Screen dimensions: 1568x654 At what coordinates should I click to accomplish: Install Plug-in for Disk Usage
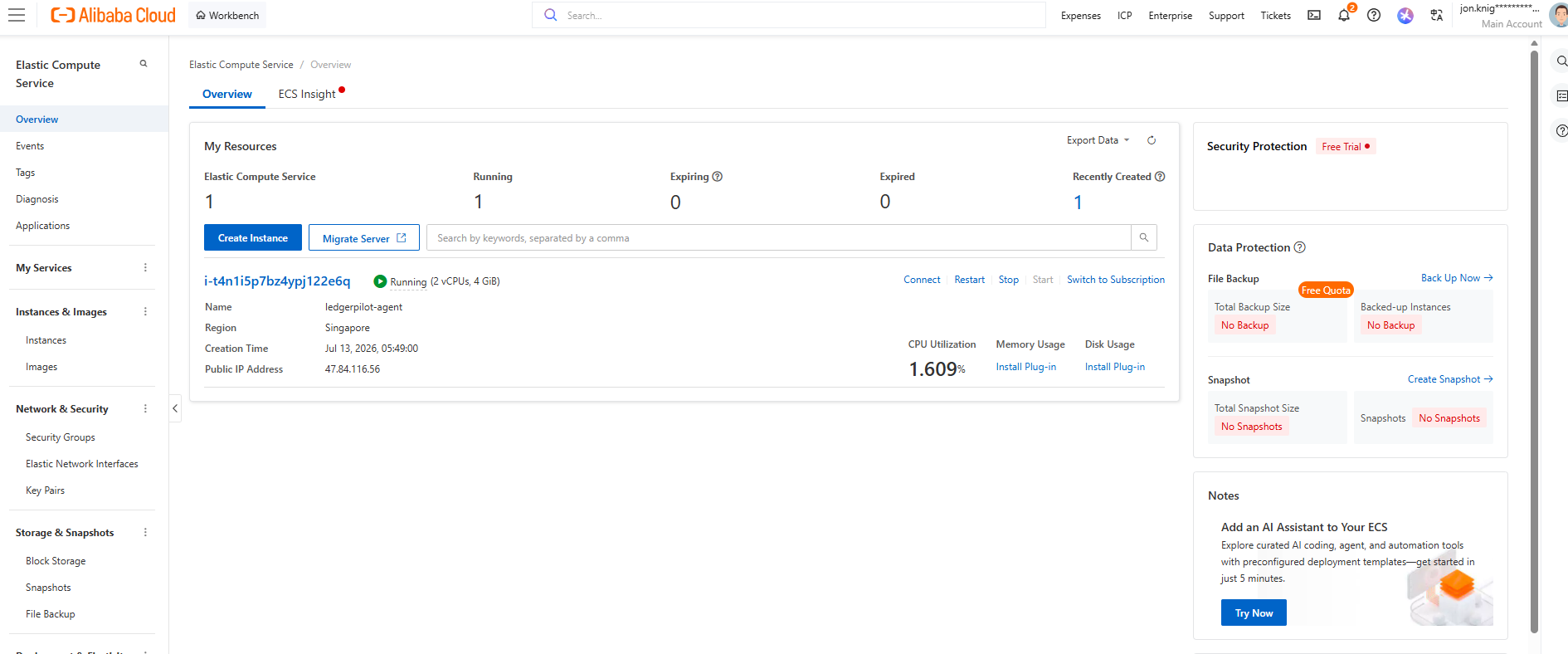point(1115,367)
